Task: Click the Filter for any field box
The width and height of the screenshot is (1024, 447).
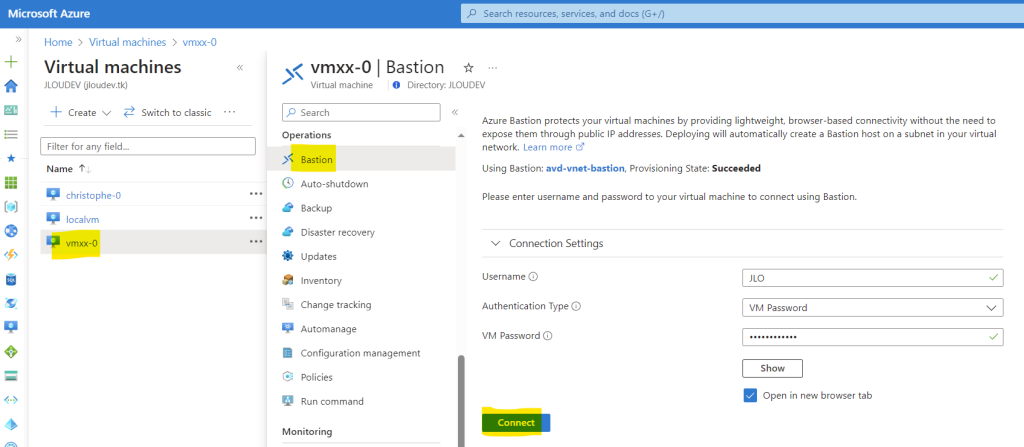Action: pos(148,146)
